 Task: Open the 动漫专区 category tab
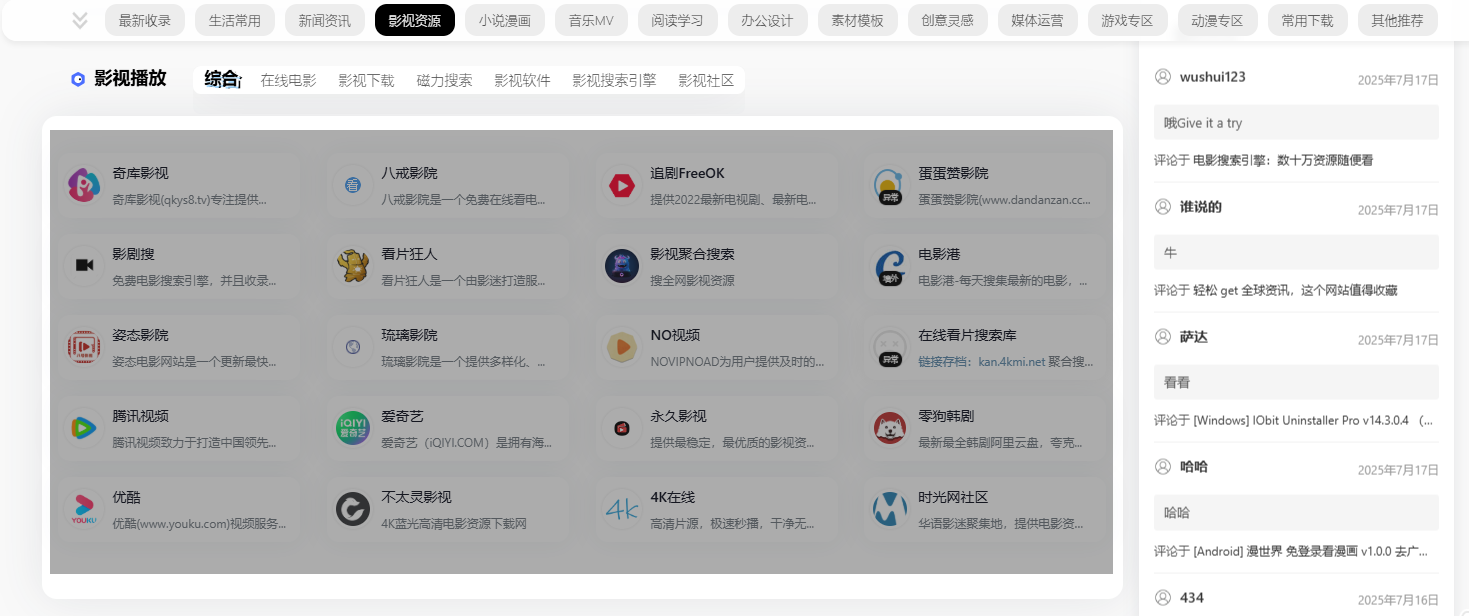coord(1218,20)
